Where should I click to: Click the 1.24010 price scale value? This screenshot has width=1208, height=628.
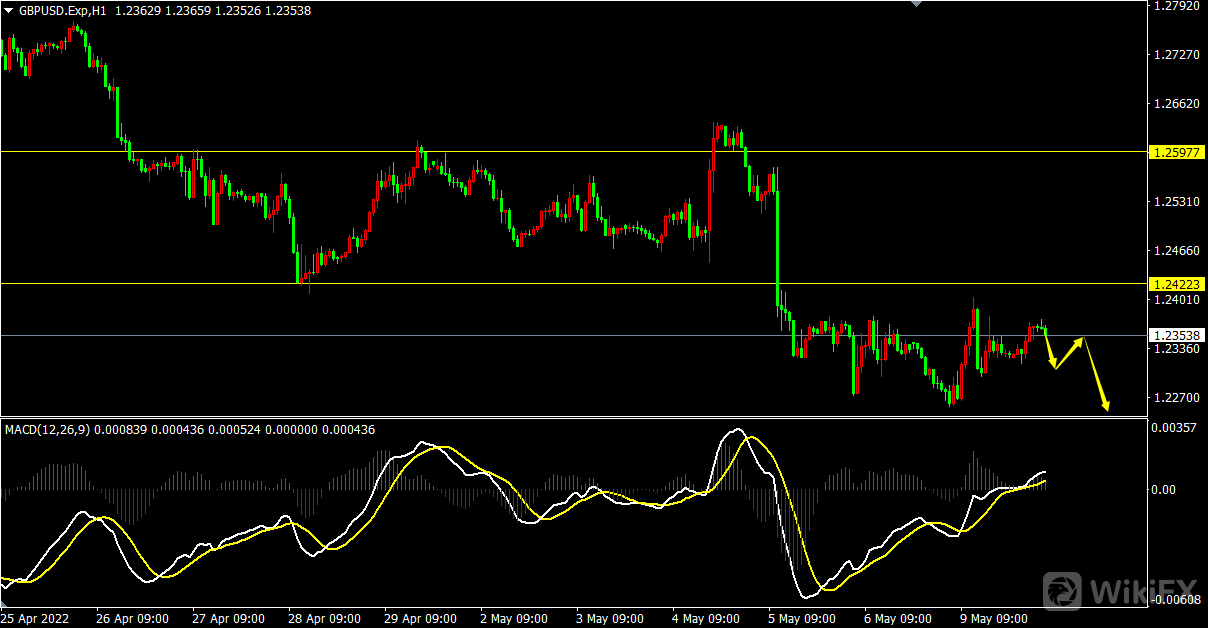coord(1176,299)
